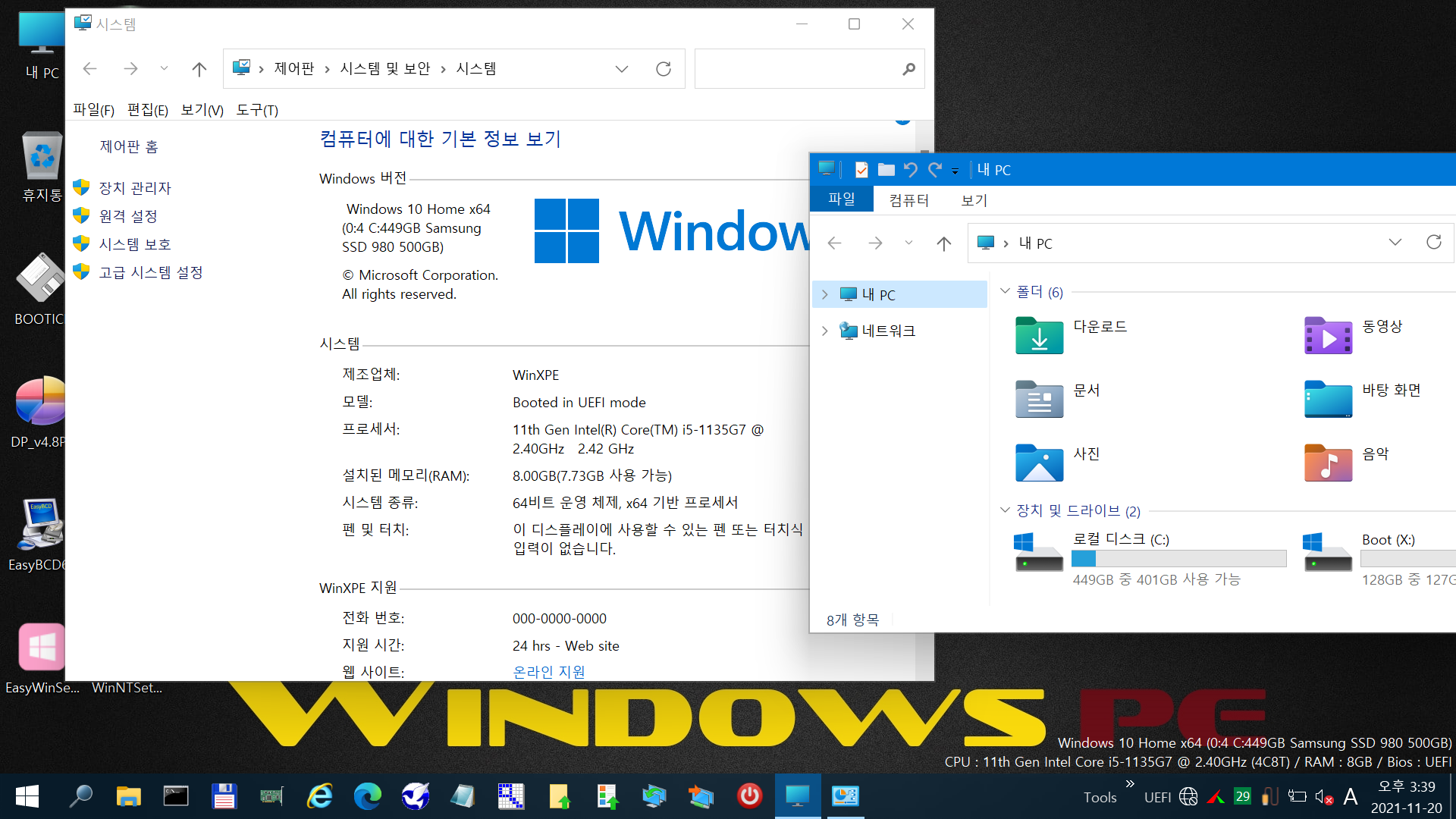Select Network (네트워크) in navigation pane

click(888, 331)
